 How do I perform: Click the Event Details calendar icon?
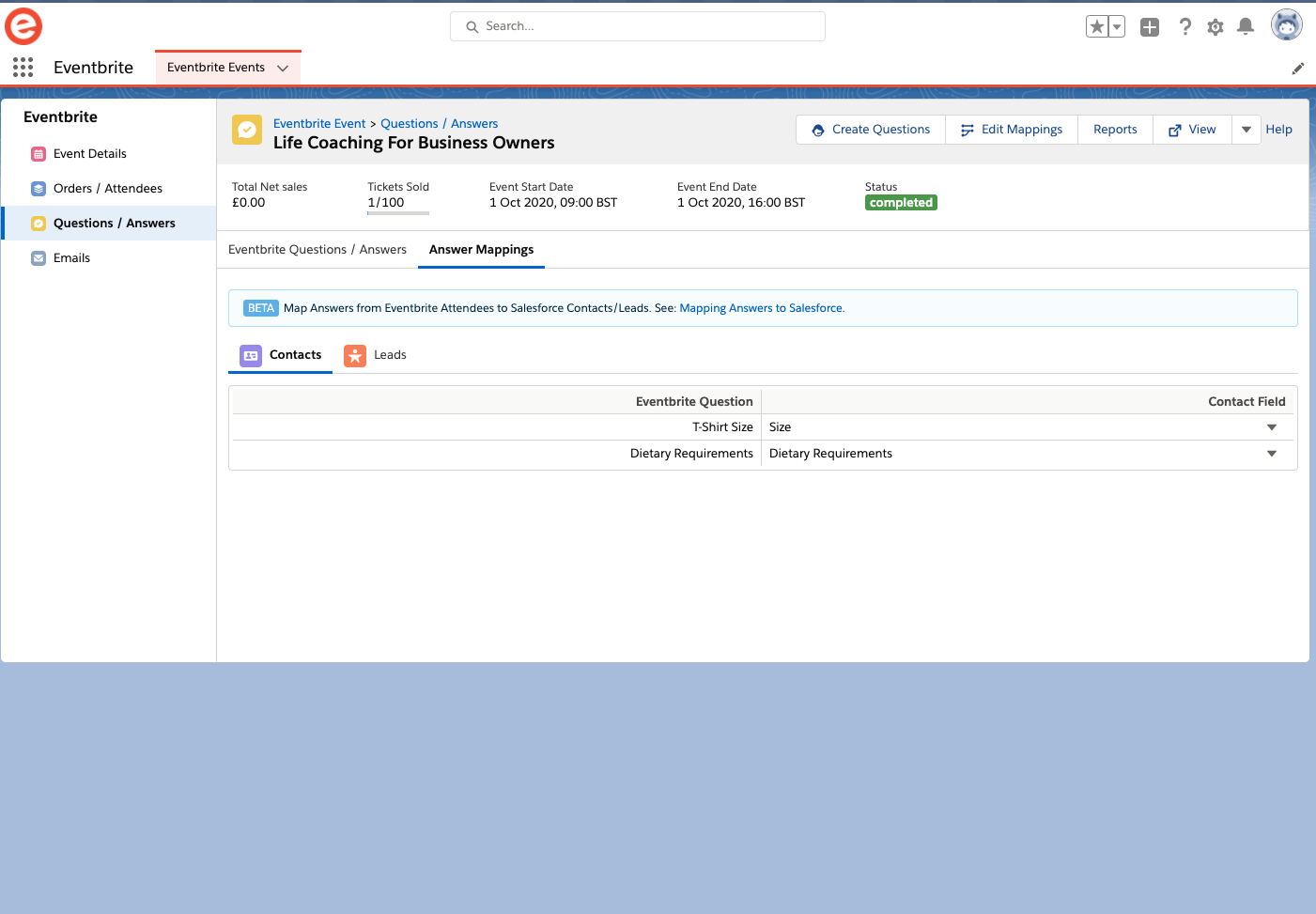[x=39, y=154]
